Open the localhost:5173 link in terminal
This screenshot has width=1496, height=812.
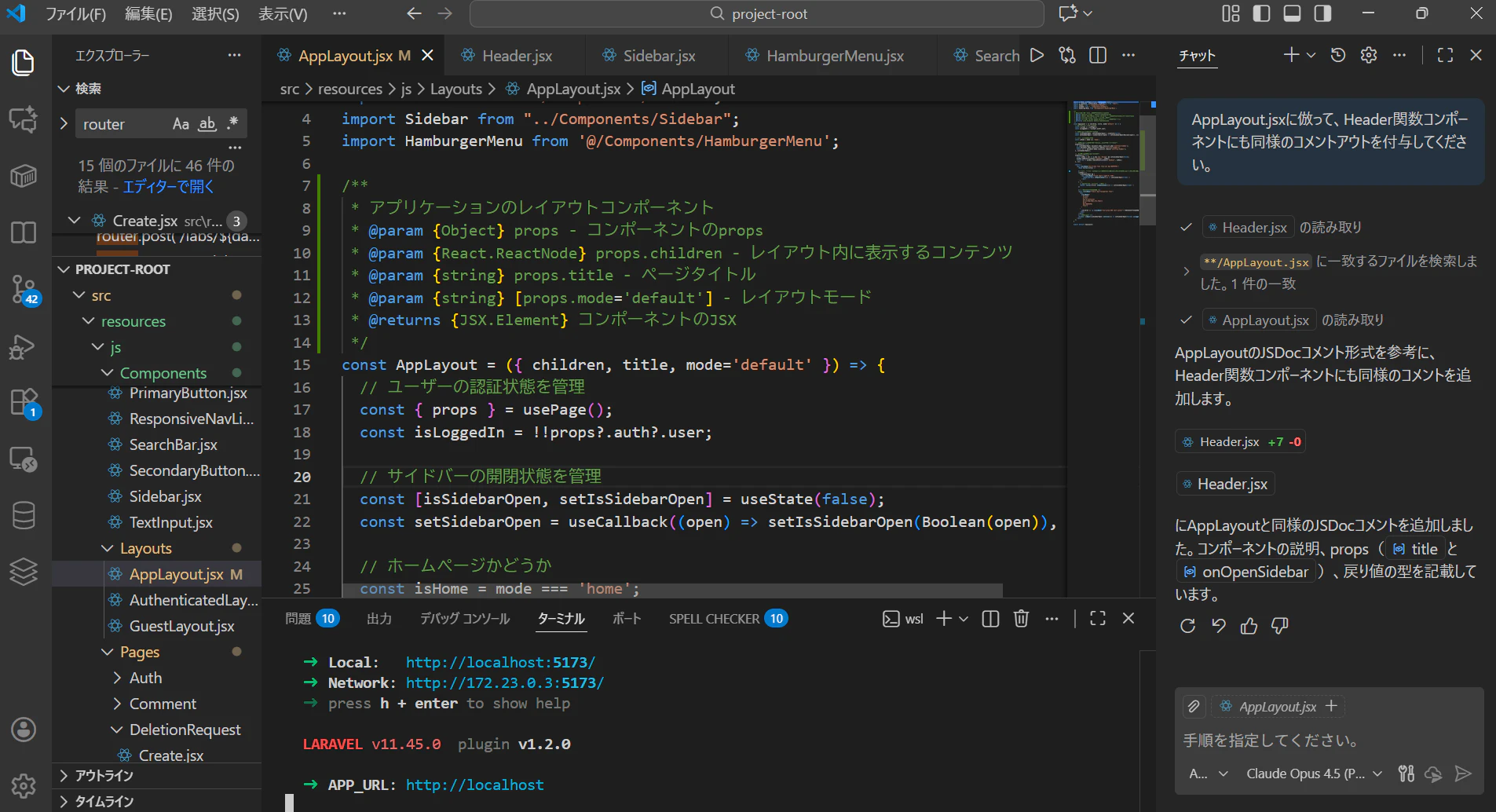click(x=500, y=662)
